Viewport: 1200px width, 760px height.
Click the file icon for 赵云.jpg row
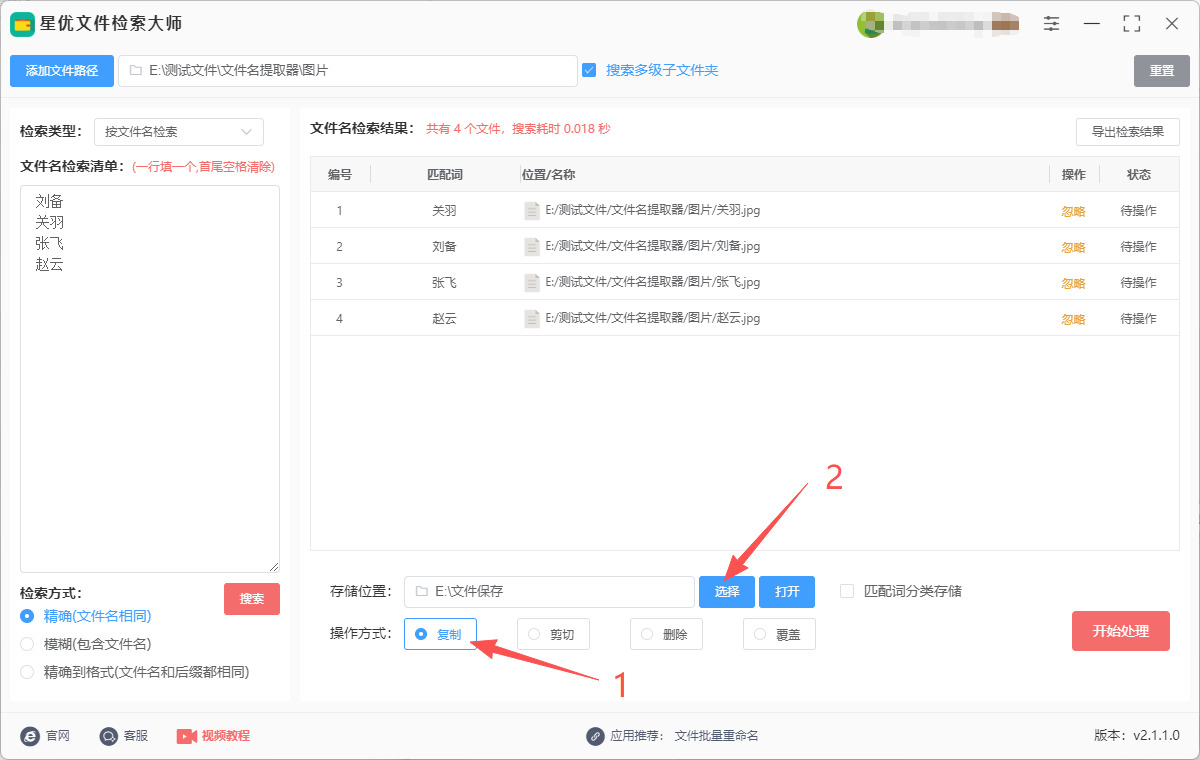coord(532,319)
